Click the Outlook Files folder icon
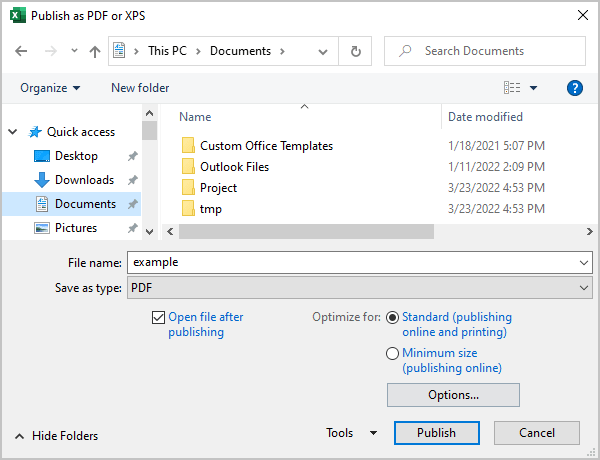This screenshot has height=460, width=600. coord(188,166)
